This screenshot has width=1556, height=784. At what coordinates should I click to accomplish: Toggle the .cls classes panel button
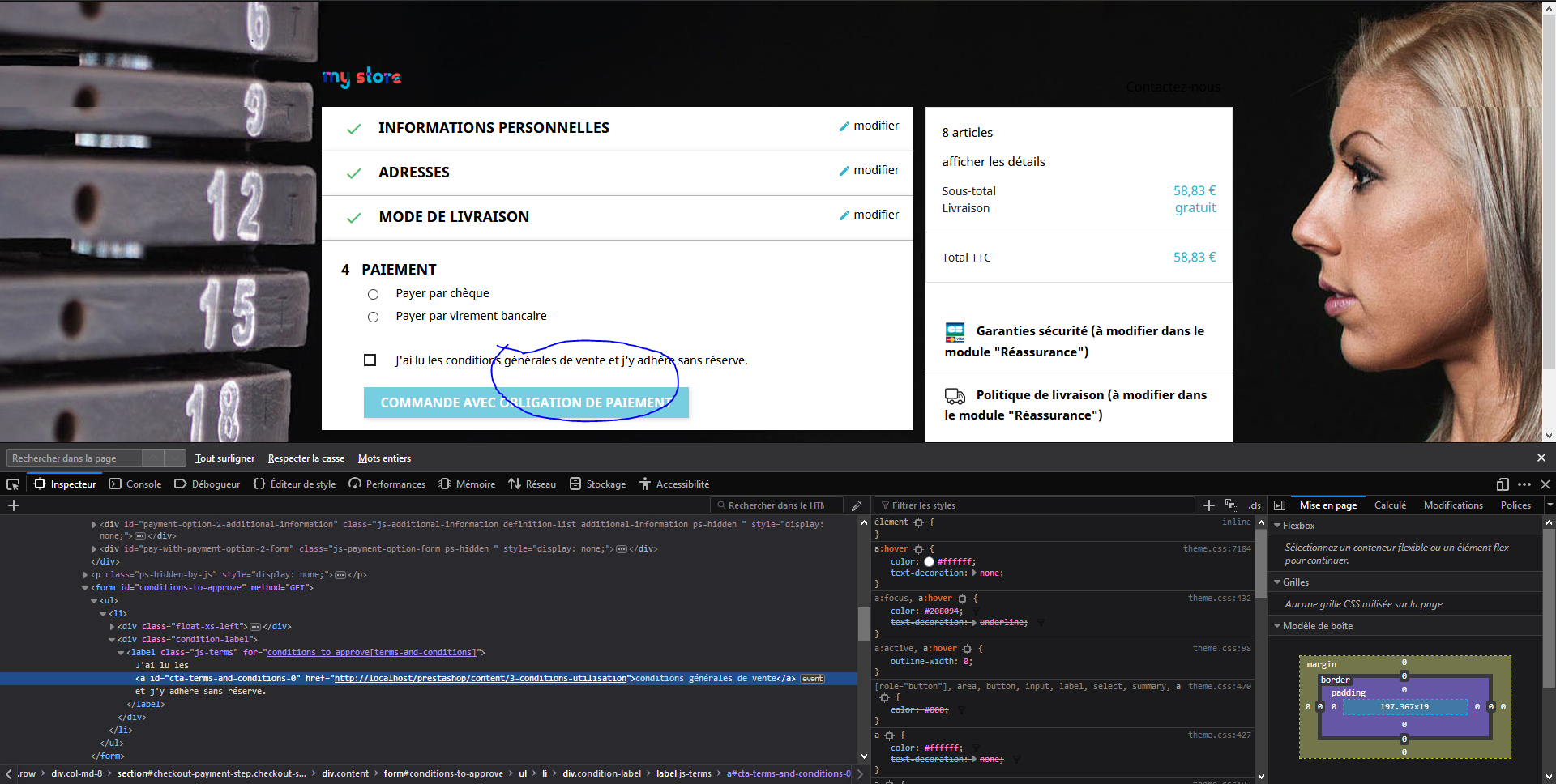click(x=1254, y=505)
